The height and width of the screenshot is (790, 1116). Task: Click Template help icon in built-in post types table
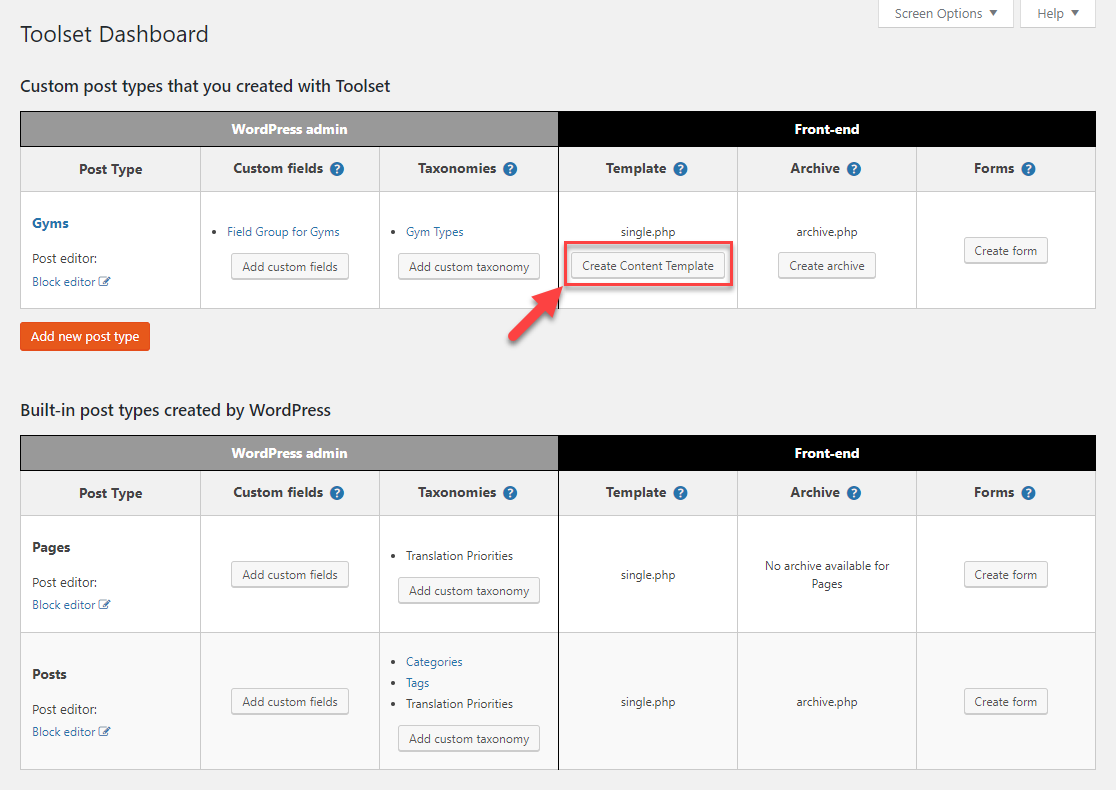(x=680, y=493)
